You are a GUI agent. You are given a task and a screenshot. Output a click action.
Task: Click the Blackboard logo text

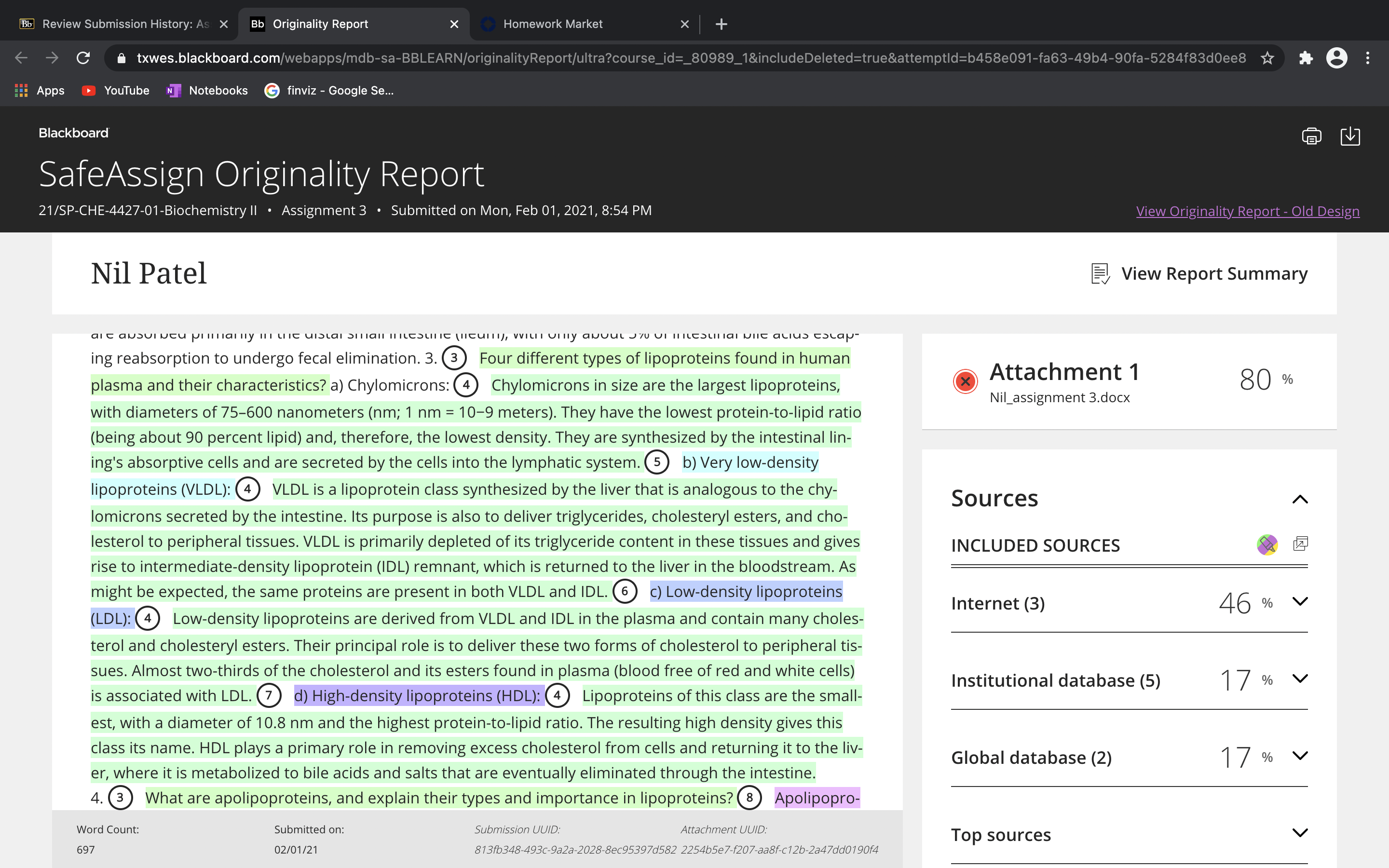[73, 133]
